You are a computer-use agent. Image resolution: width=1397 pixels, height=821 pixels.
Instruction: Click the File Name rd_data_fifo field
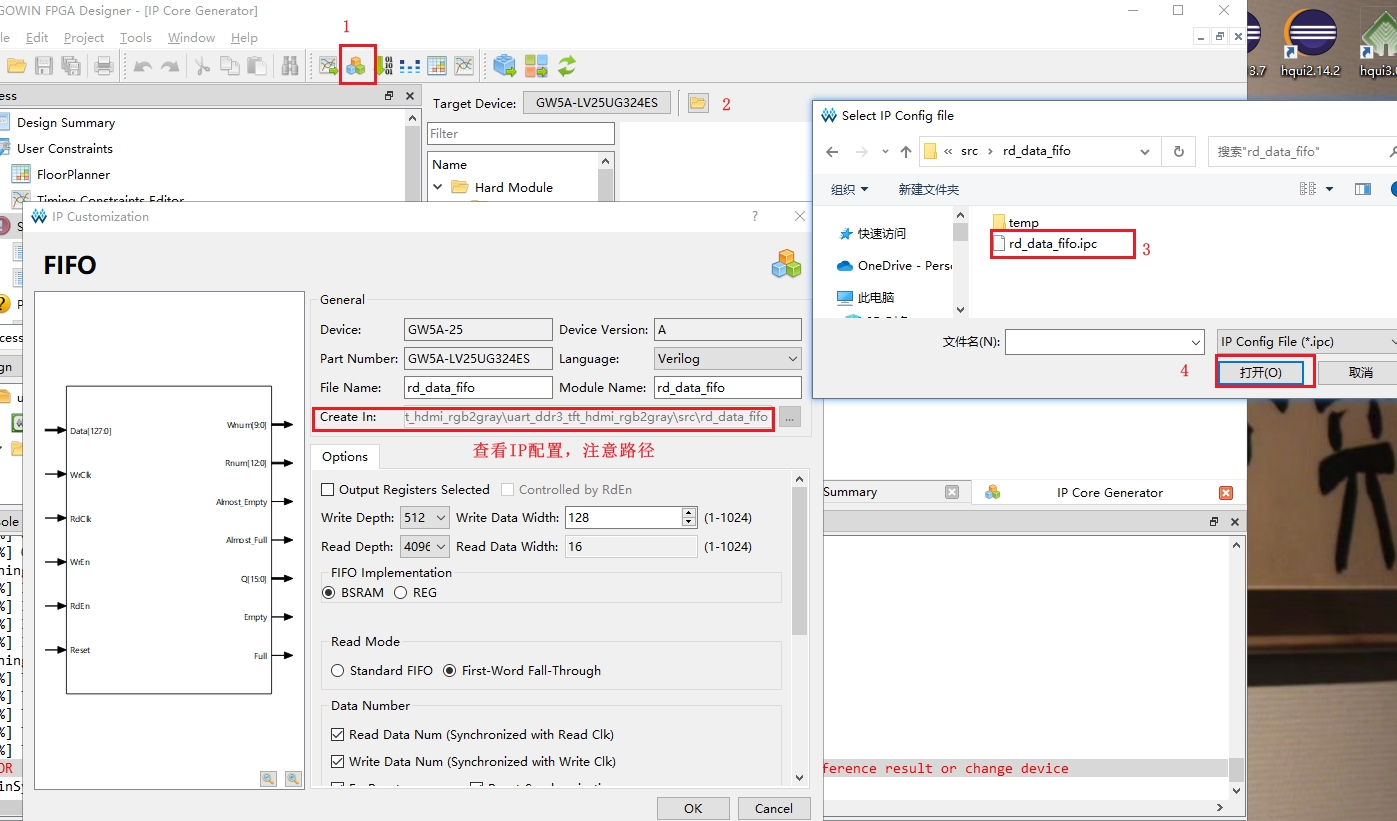(x=478, y=387)
